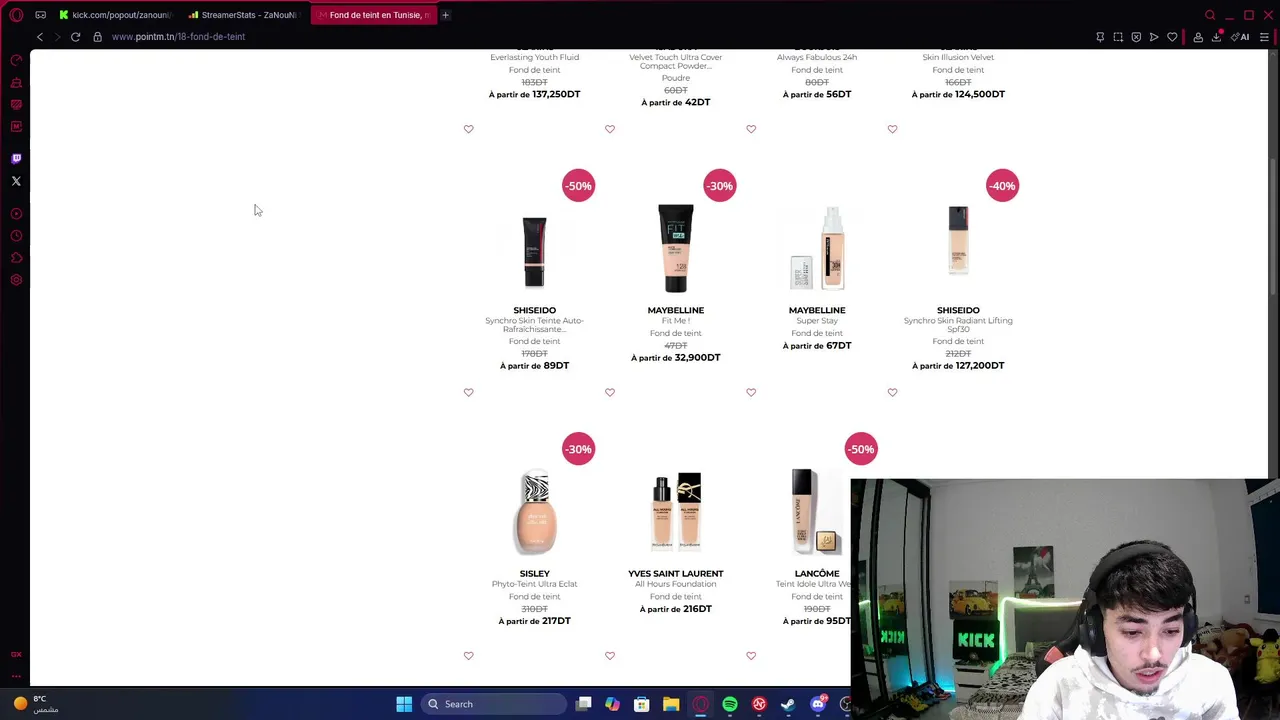Open File Explorer from the taskbar
Screen dimensions: 1280x720
coord(671,704)
